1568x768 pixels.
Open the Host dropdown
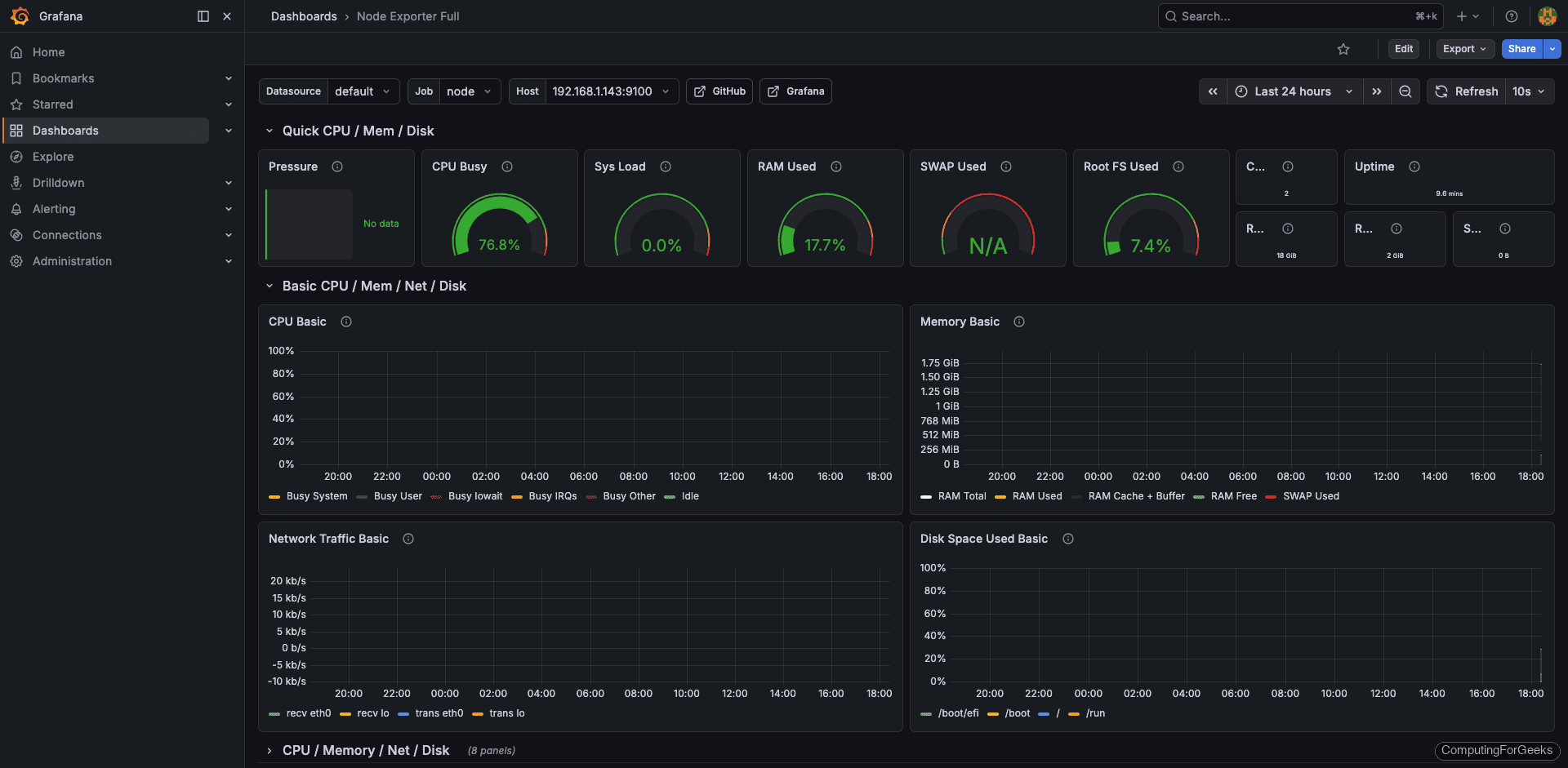click(610, 91)
